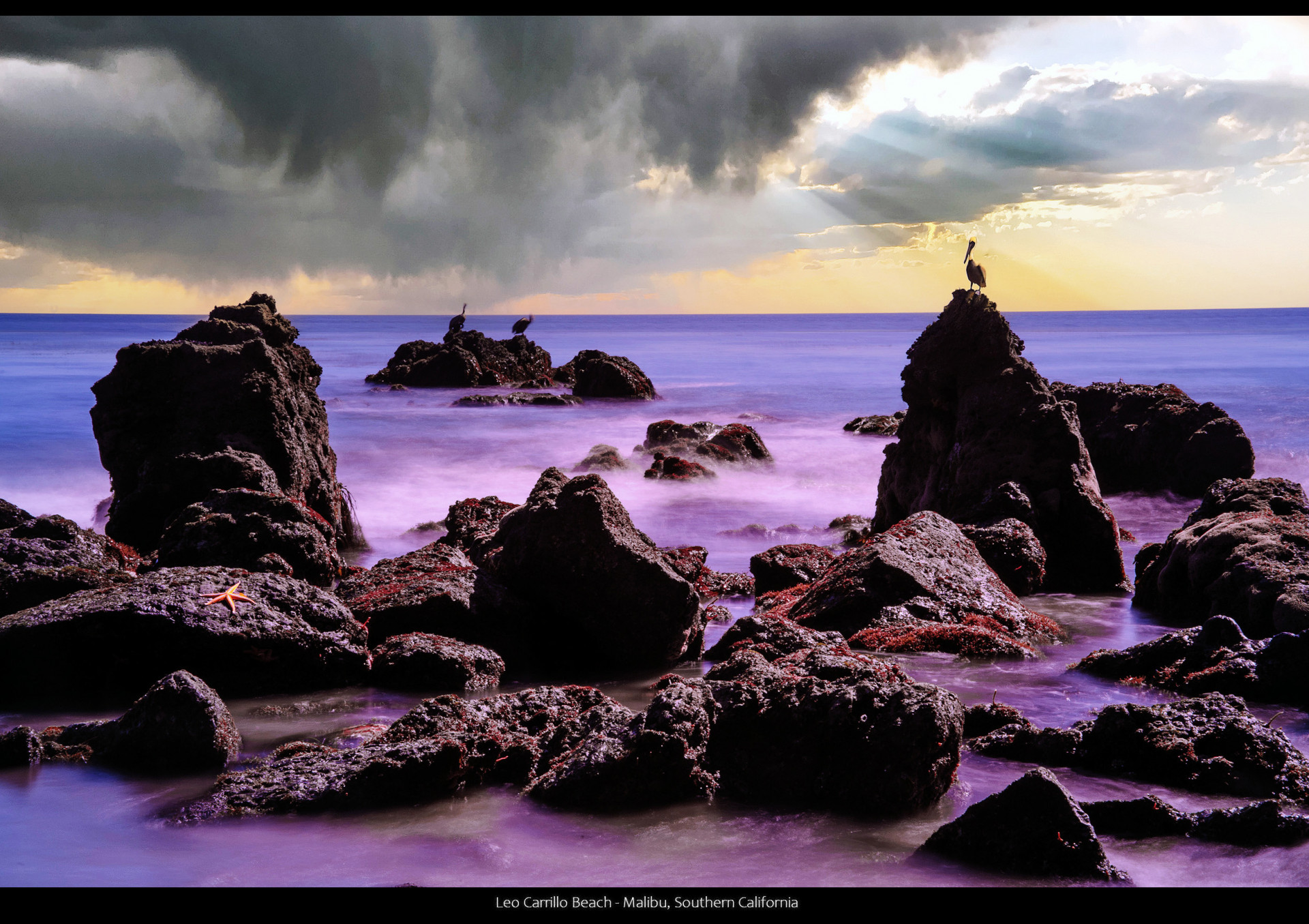Click the triangular rock in the center foreground
Screen dimensions: 1309x924
point(586,566)
